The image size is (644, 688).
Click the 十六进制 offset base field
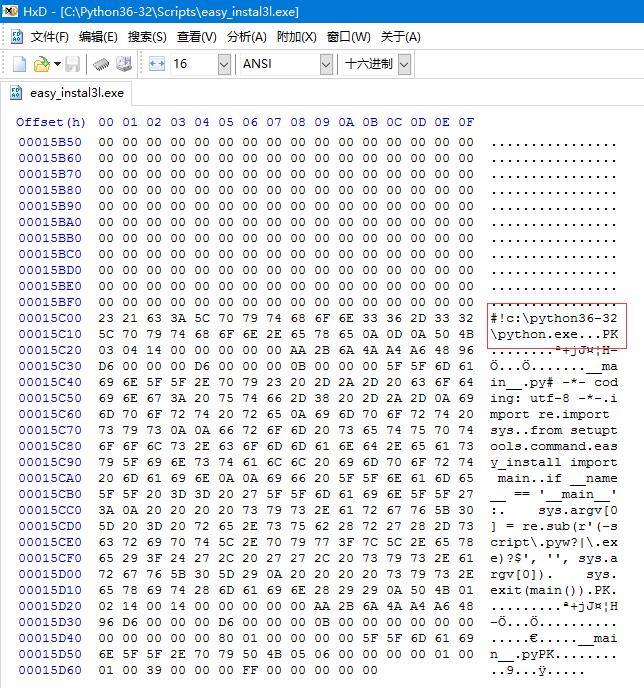click(370, 64)
